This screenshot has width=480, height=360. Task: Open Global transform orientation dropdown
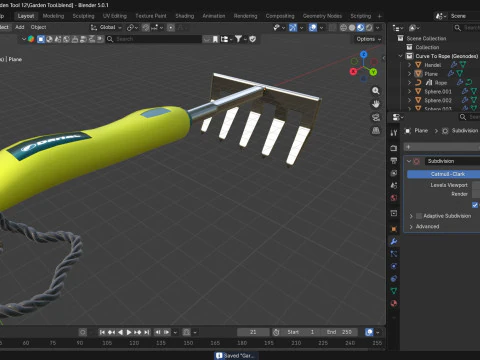(106, 28)
